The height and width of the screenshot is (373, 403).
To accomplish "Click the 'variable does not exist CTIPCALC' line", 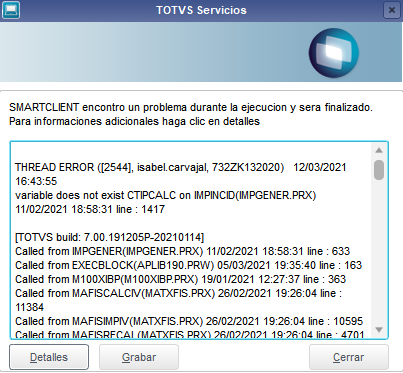I will pos(166,195).
